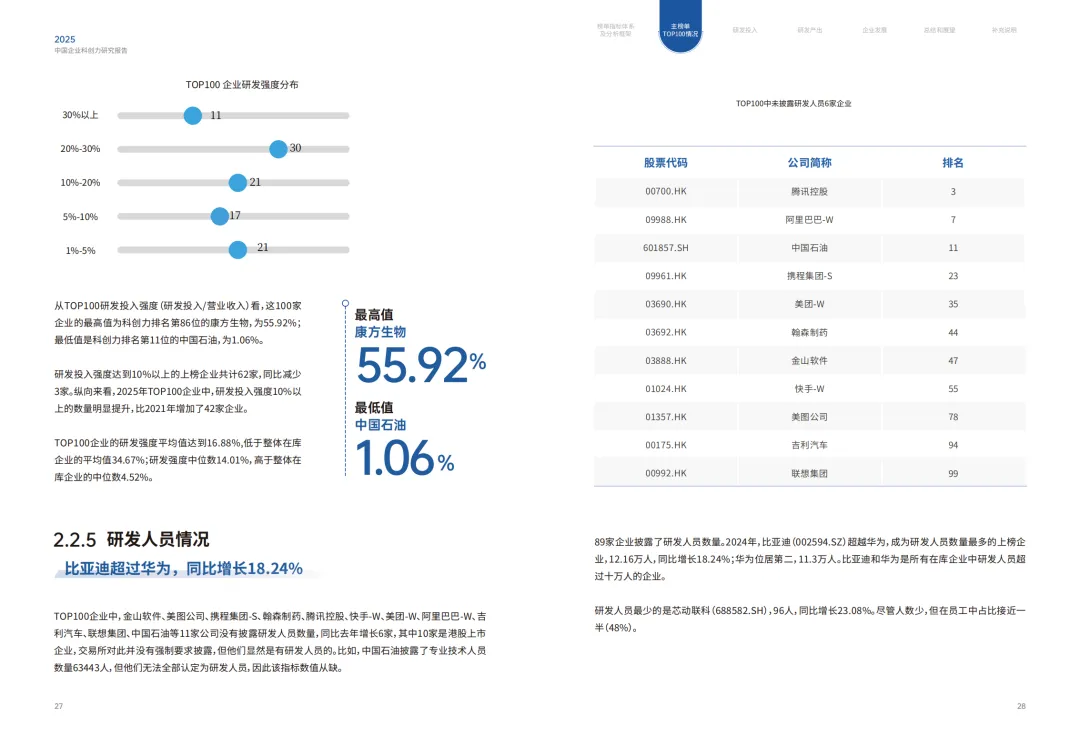
Task: Click the chart title TOP100 企业研发强度分布
Action: click(x=242, y=85)
